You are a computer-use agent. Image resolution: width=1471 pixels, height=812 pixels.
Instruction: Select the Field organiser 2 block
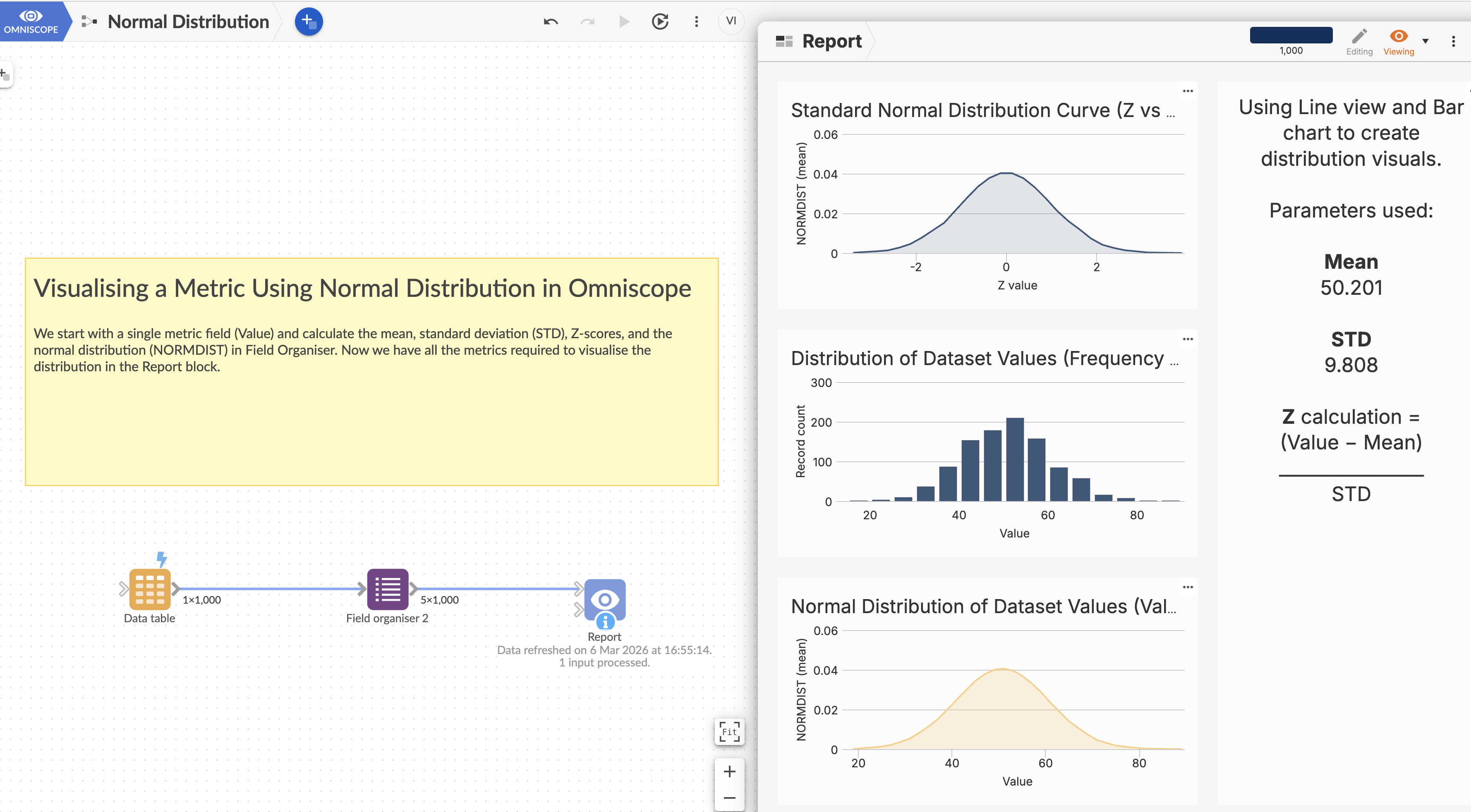point(387,589)
